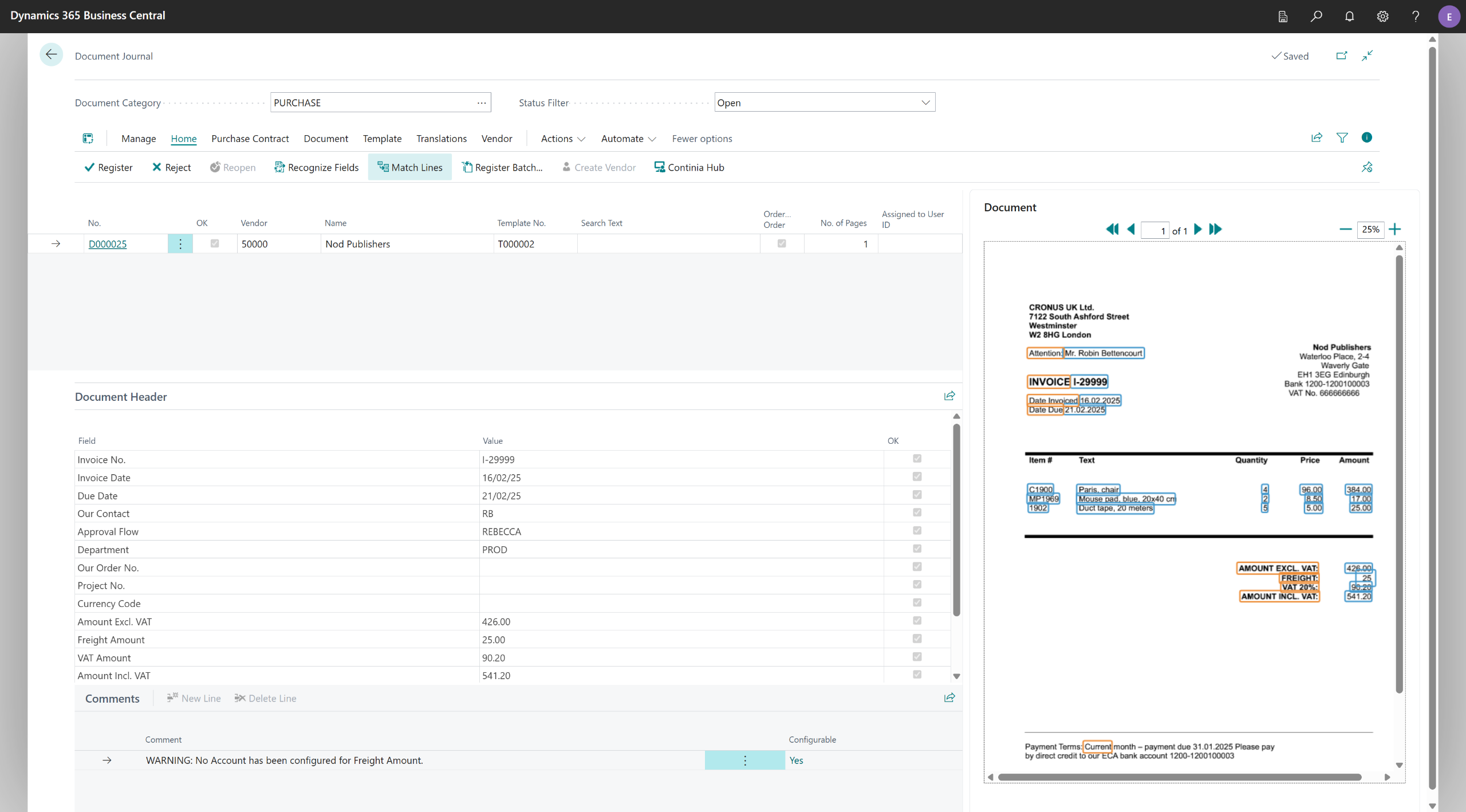Toggle OK checkbox for Freight Amount field
Screen dimensions: 1466x812
pos(917,639)
